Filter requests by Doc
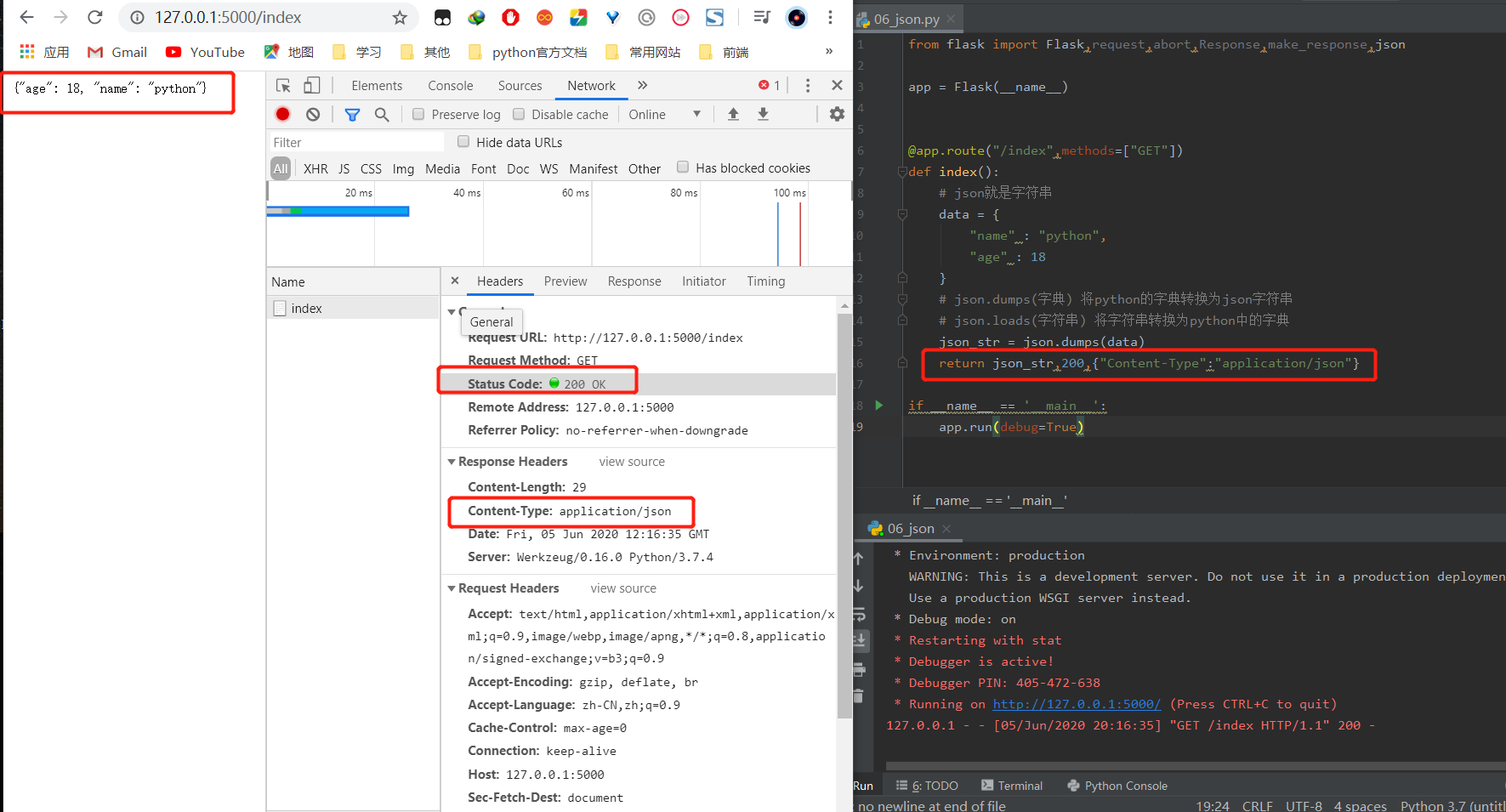The image size is (1506, 812). (x=518, y=168)
